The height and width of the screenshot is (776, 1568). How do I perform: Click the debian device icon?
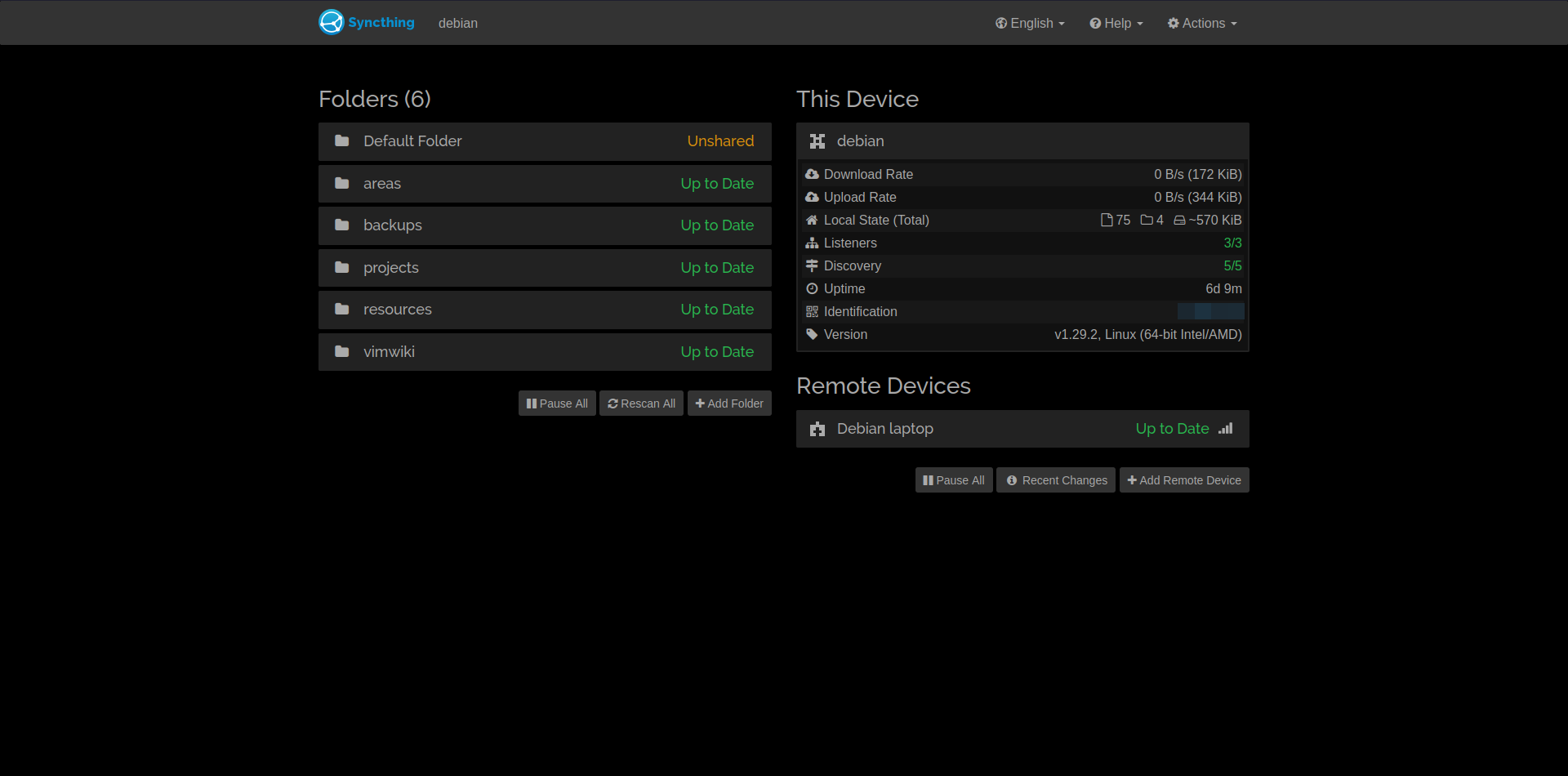817,141
